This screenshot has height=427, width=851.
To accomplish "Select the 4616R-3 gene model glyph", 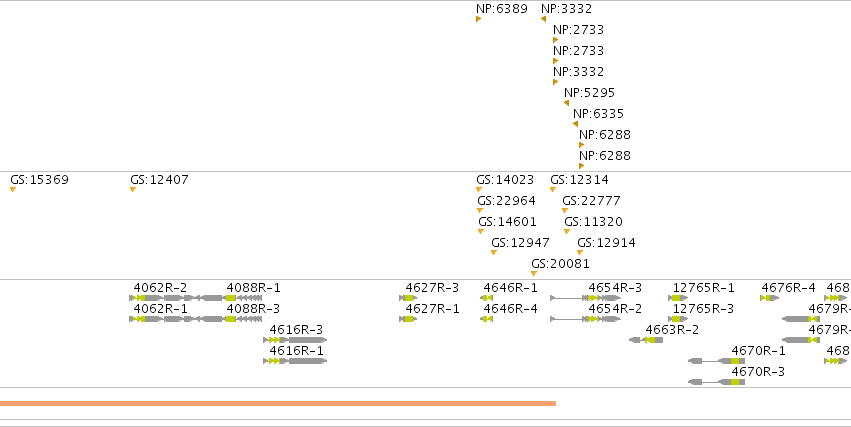I will pyautogui.click(x=295, y=340).
